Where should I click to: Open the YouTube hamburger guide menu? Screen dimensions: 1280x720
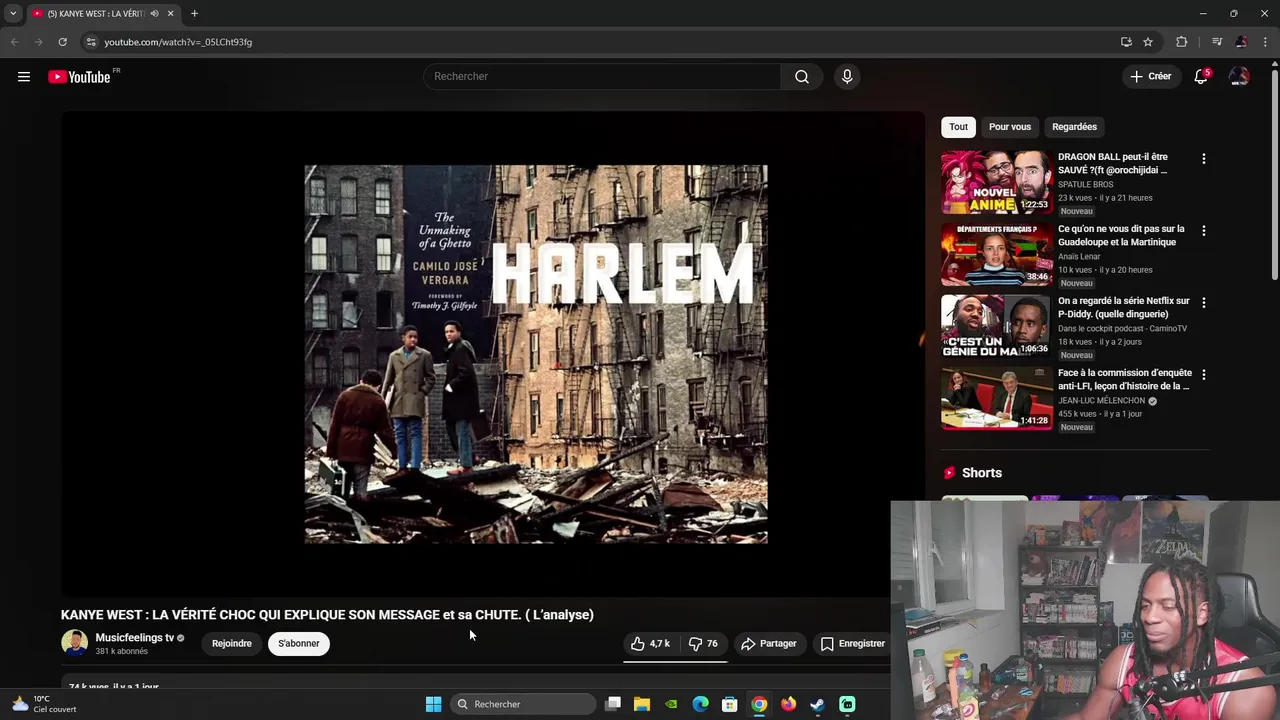[x=24, y=77]
